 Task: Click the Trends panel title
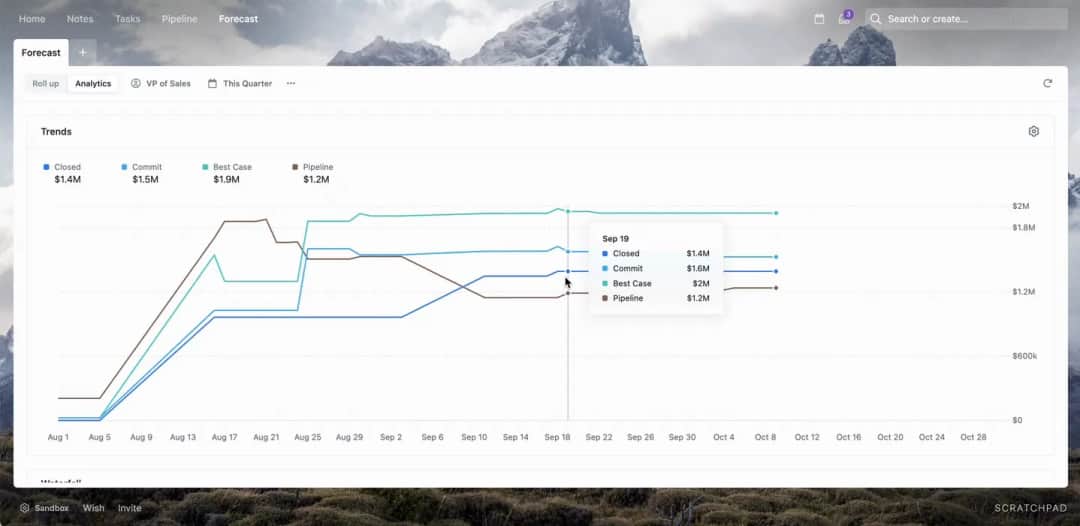click(x=56, y=132)
